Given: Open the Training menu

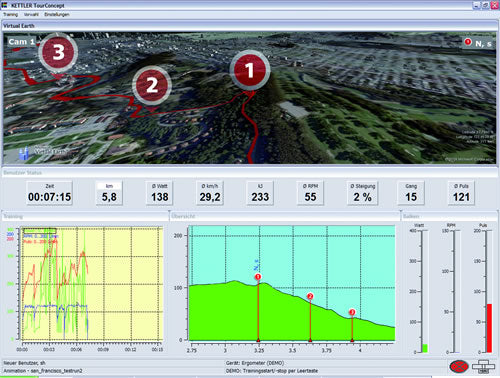Looking at the screenshot, I should (x=10, y=14).
